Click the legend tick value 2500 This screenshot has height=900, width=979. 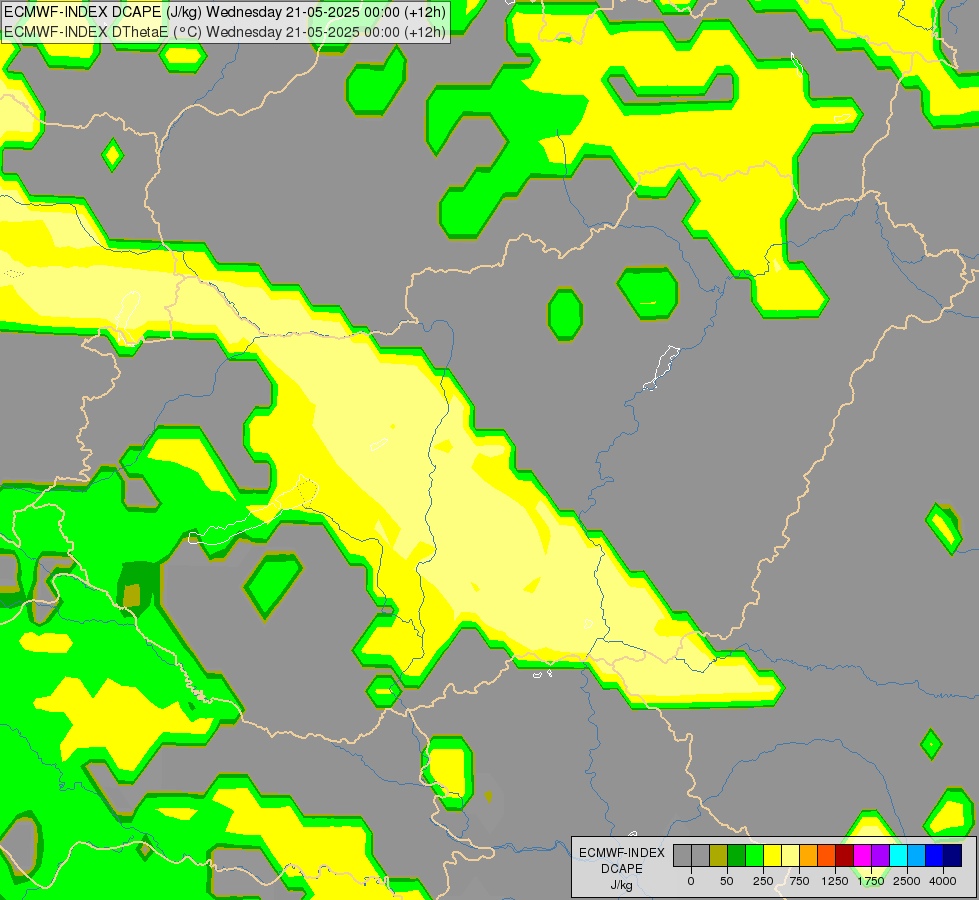click(x=907, y=881)
